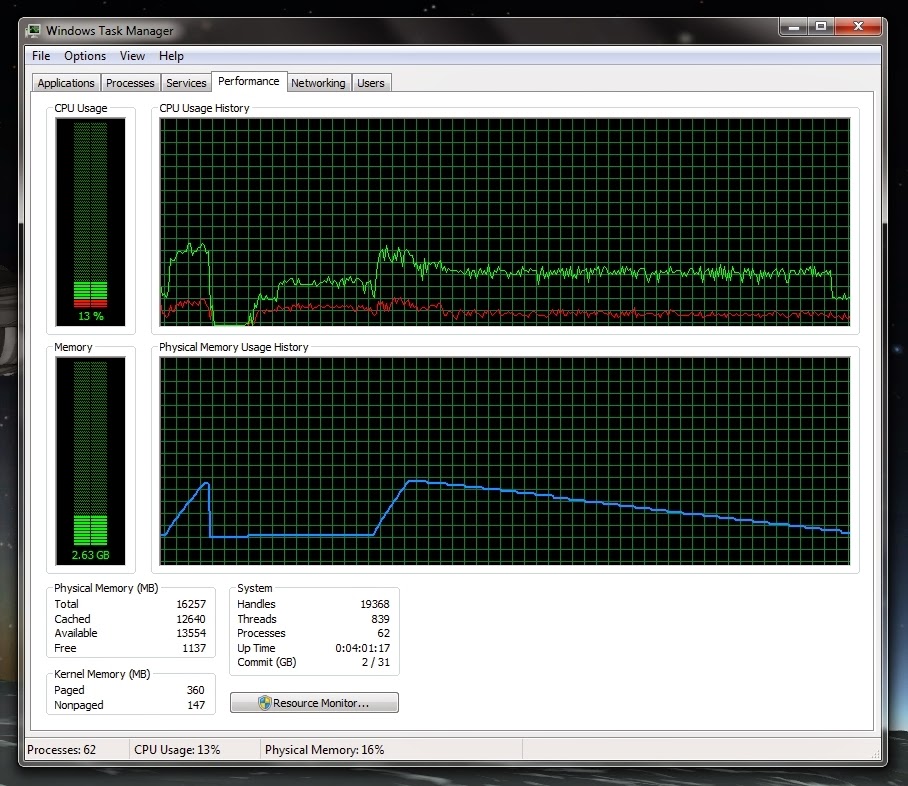
Task: Click the Nonpaged kernel memory value 147
Action: (196, 705)
